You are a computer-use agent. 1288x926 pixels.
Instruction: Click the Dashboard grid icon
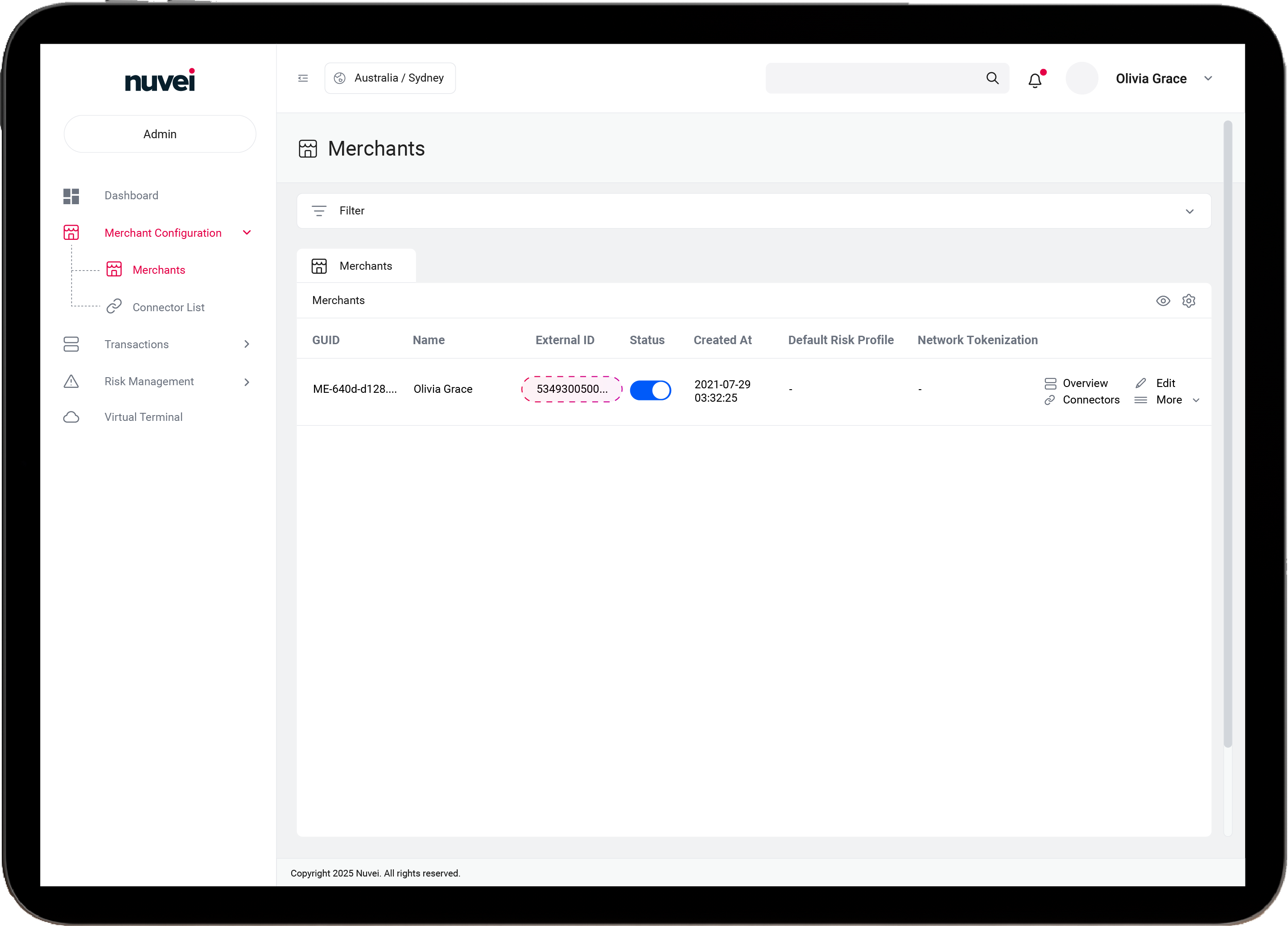point(71,197)
